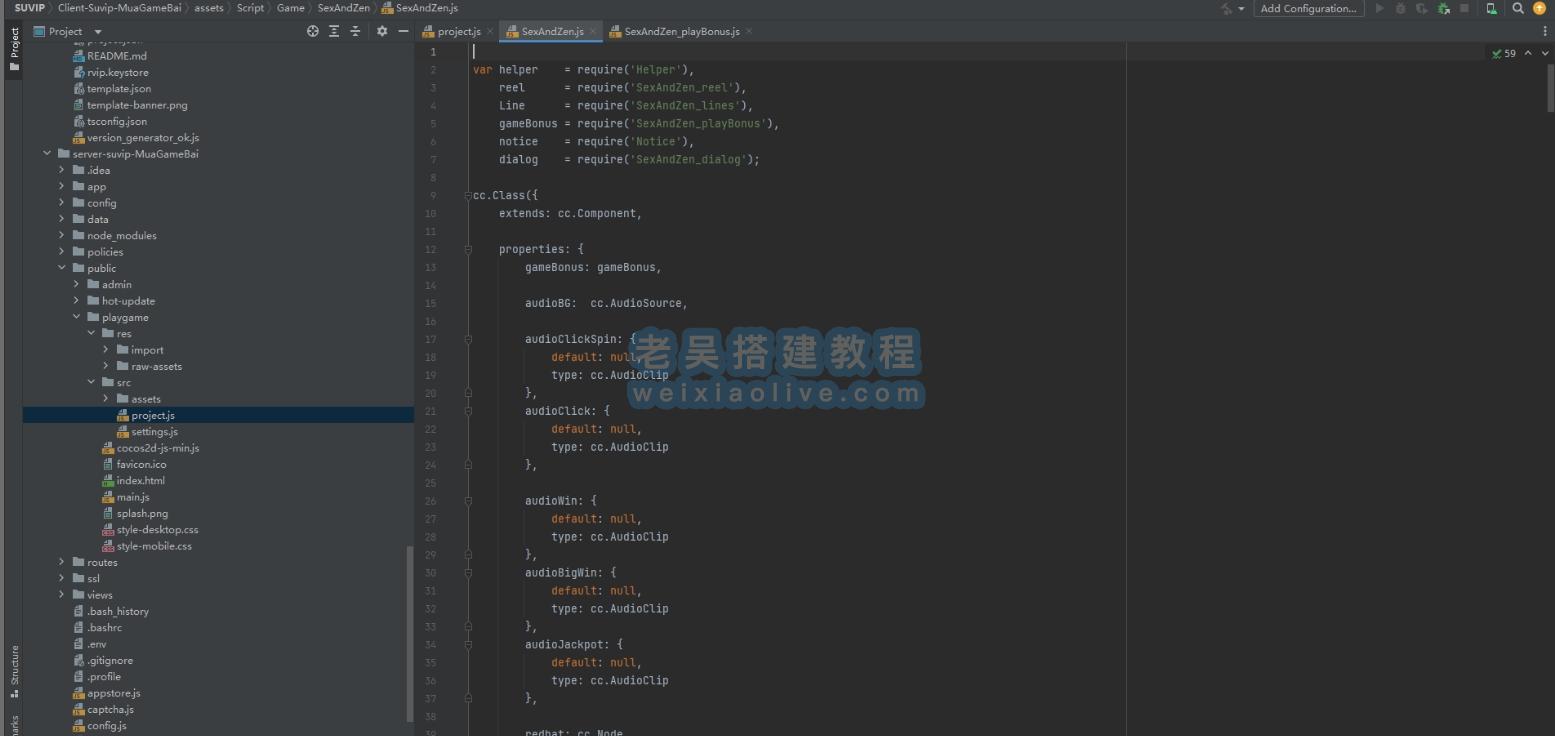
Task: Click the Select Opened File locate icon
Action: tap(312, 32)
